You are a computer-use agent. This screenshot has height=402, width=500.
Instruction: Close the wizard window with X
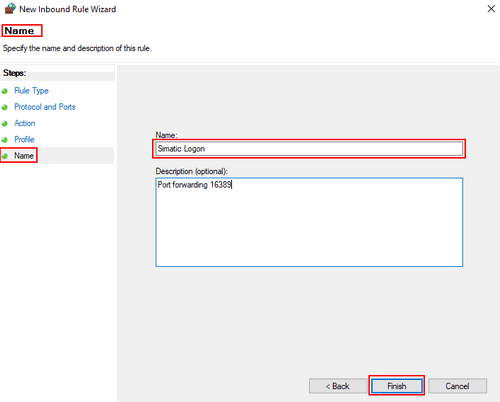(491, 9)
